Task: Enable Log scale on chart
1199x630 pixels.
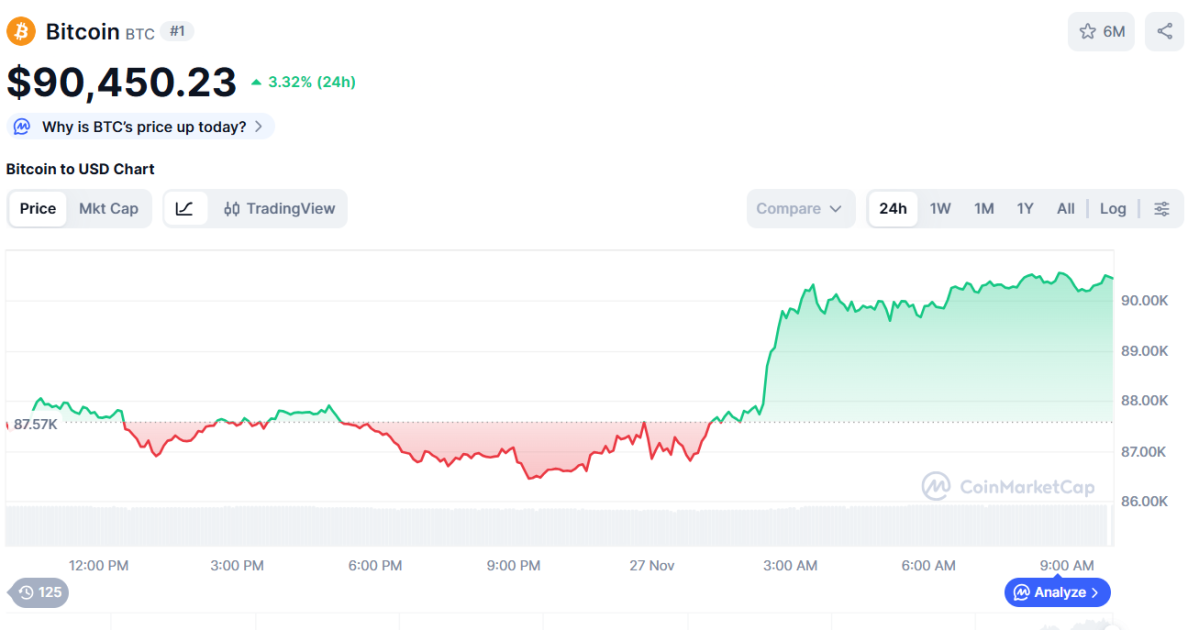Action: click(1112, 208)
